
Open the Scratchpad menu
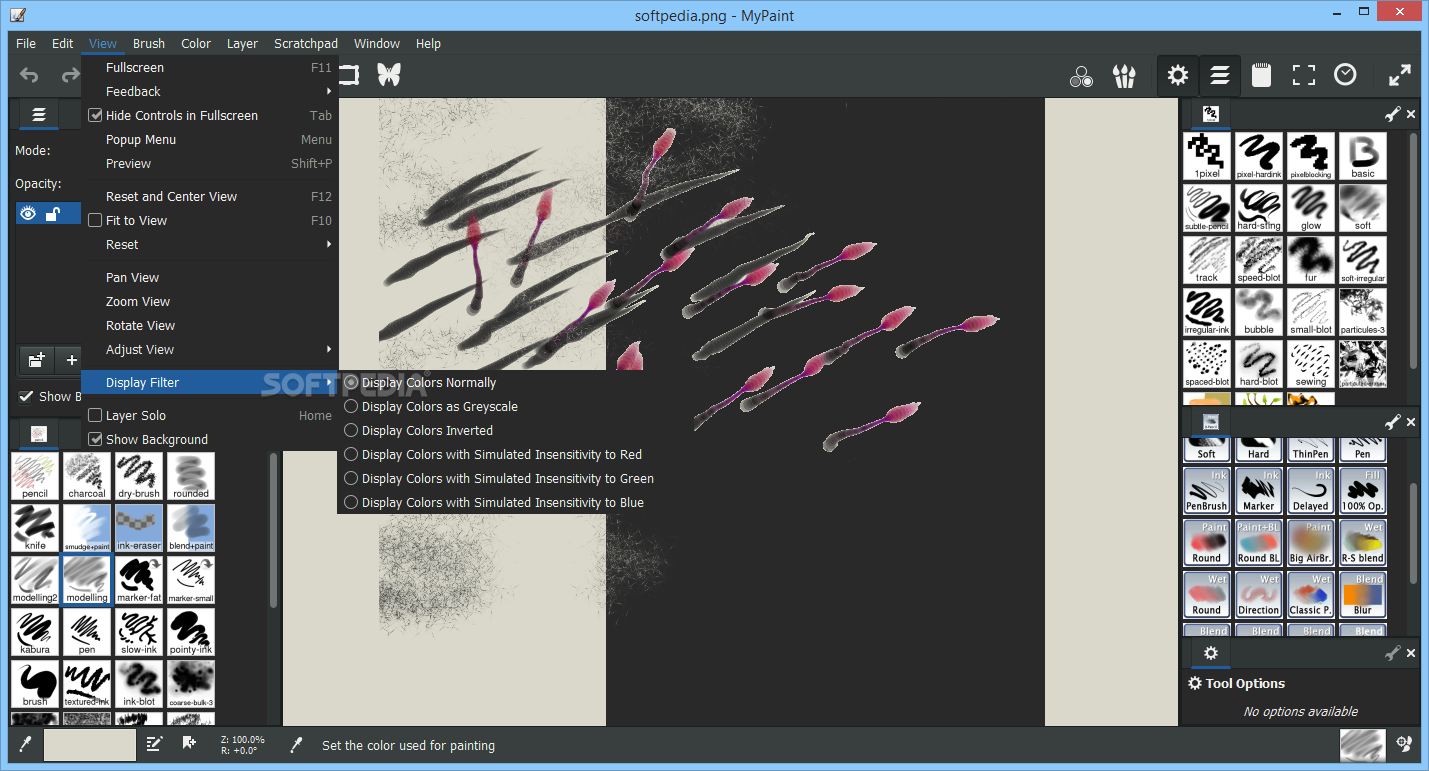point(306,44)
